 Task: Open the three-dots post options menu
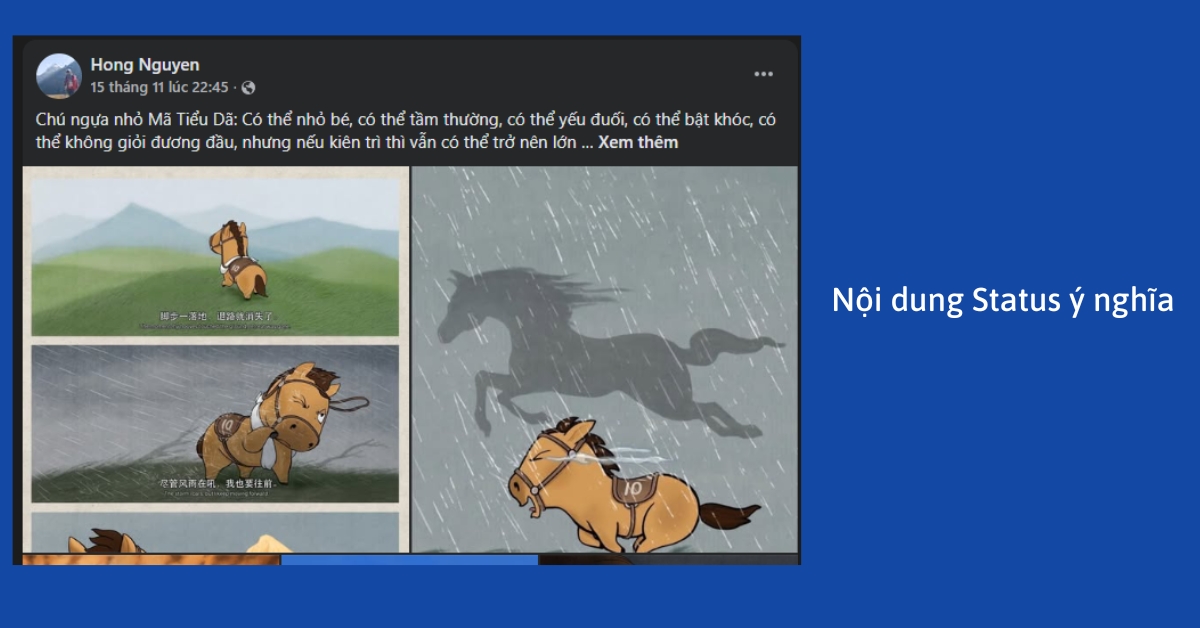763,75
